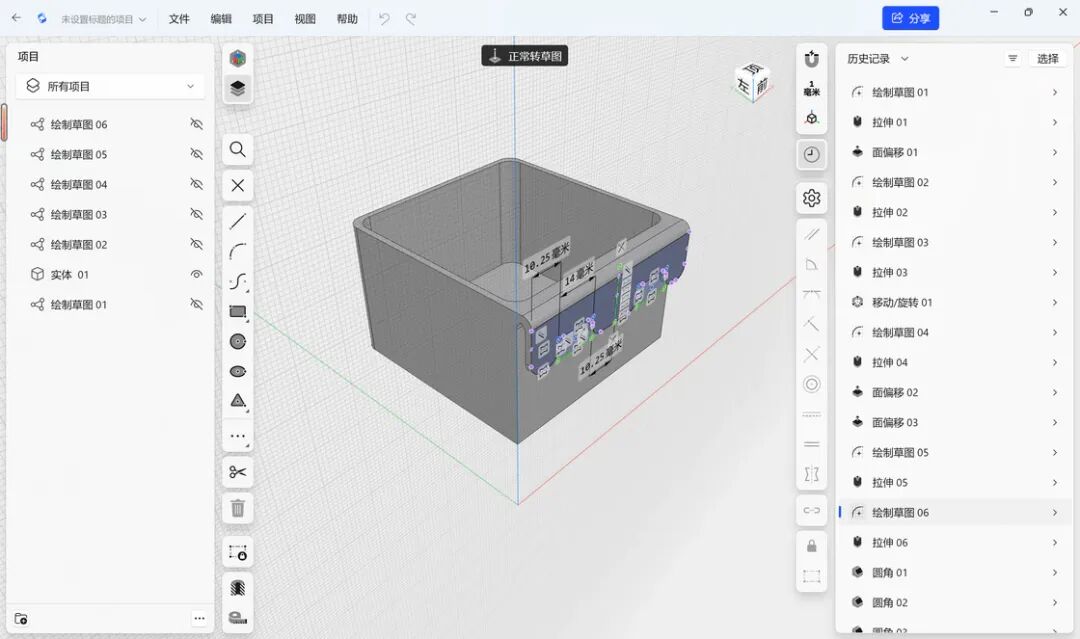Click the trash Delete icon
The width and height of the screenshot is (1080, 639).
pyautogui.click(x=238, y=508)
